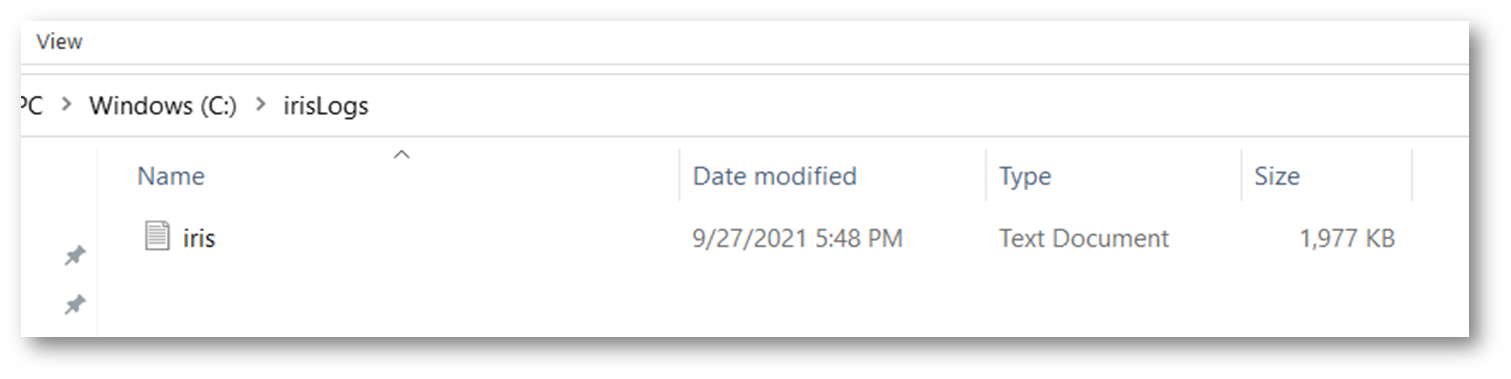Click the lower pin icon in the navigation pane
Image resolution: width=1511 pixels, height=379 pixels.
click(x=74, y=304)
